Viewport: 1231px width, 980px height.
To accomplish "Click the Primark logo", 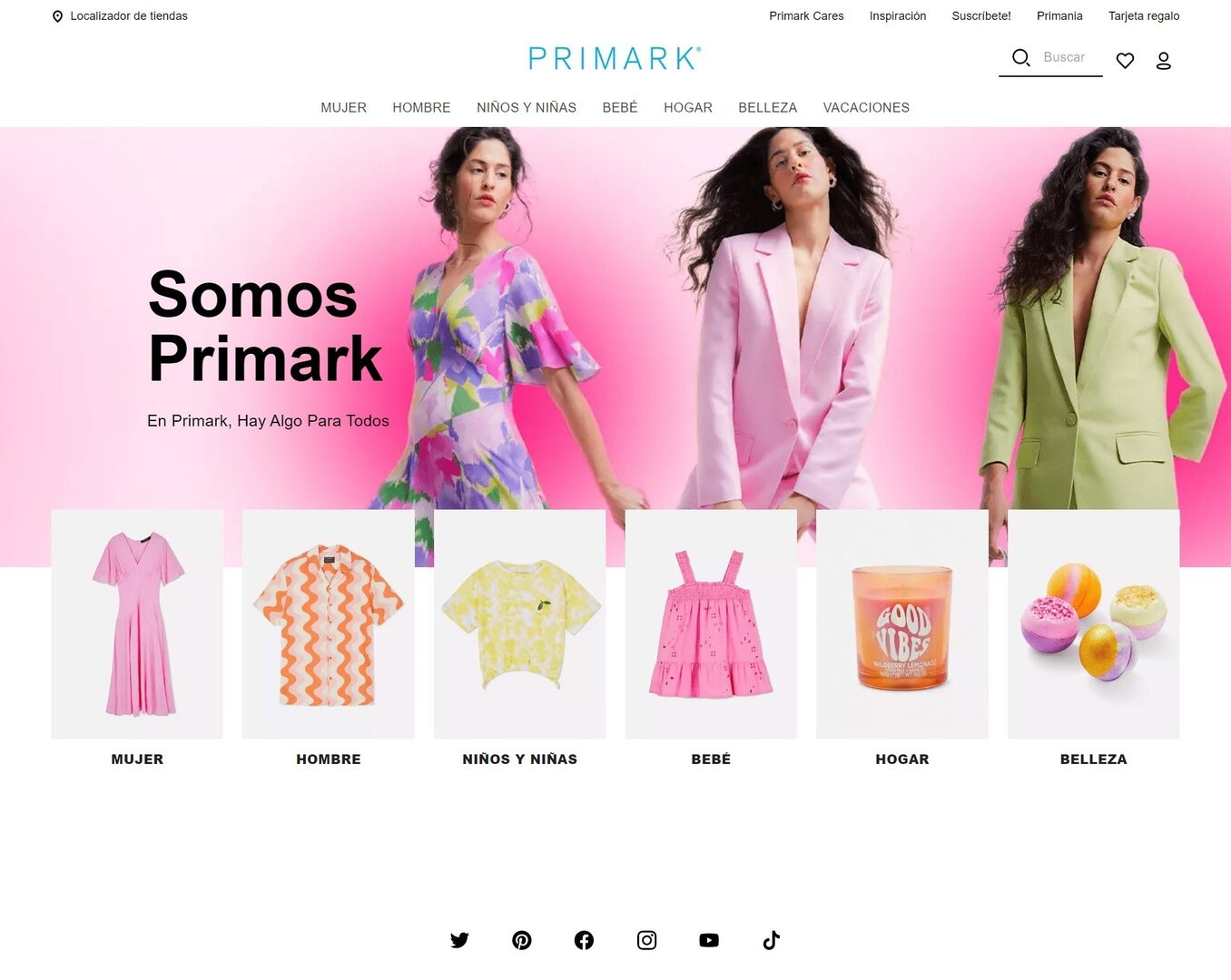I will 615,59.
